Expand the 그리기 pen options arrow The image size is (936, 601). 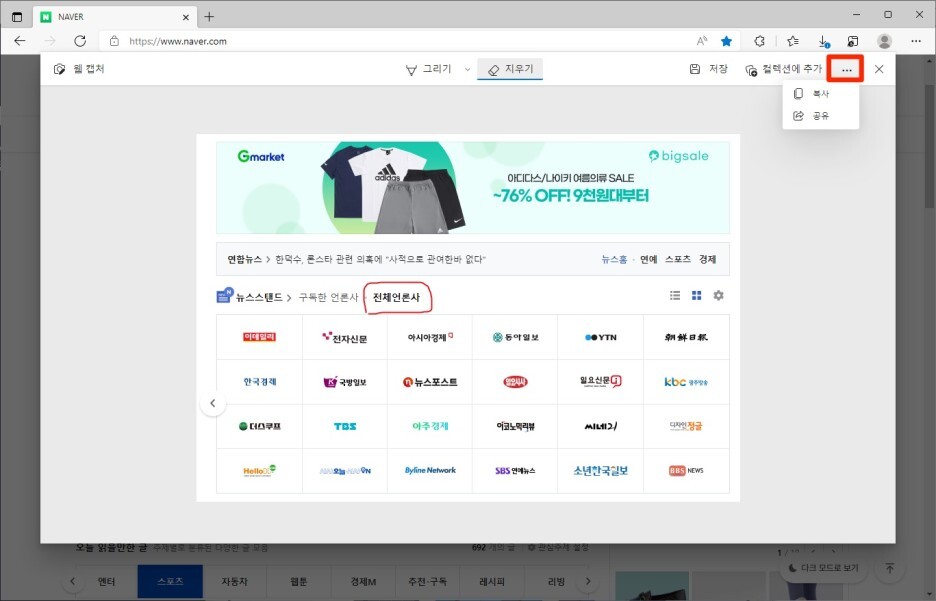coord(467,69)
